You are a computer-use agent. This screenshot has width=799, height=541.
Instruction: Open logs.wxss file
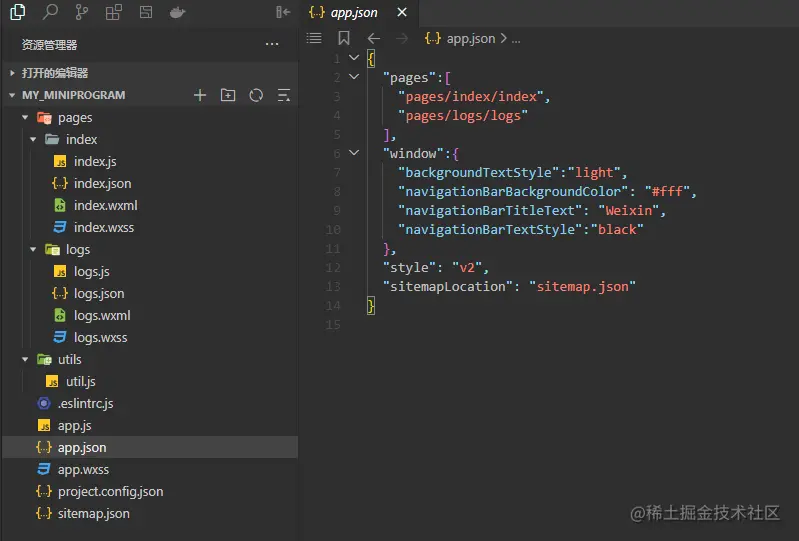click(100, 337)
